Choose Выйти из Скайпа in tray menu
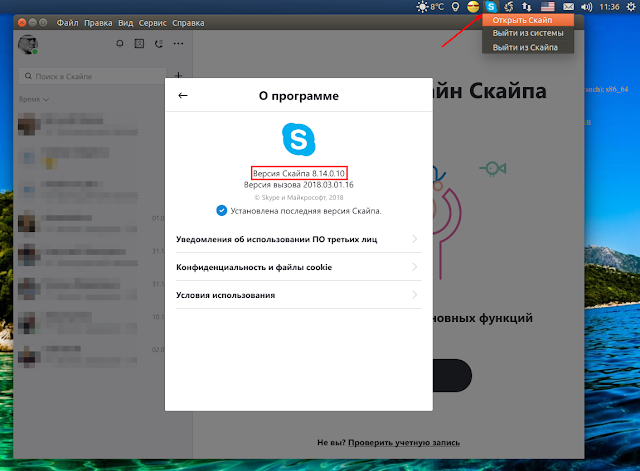Viewport: 640px width, 471px height. [x=528, y=47]
